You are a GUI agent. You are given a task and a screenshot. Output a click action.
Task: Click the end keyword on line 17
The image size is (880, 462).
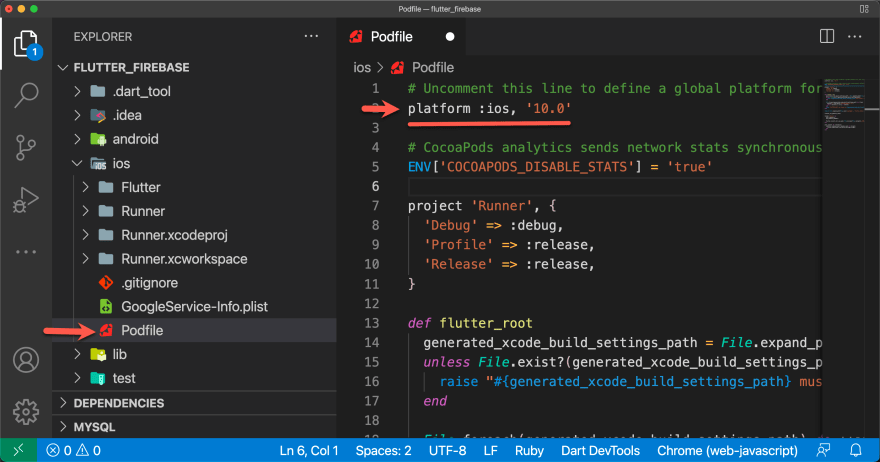coord(436,401)
